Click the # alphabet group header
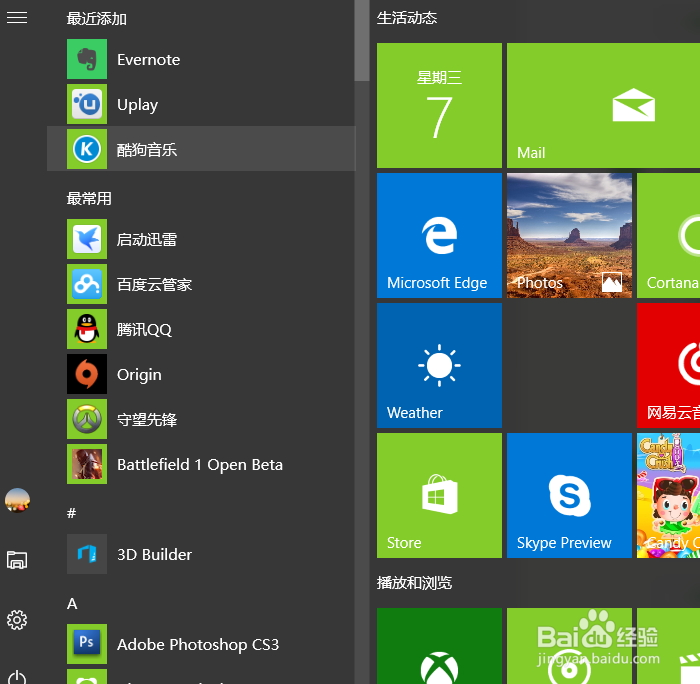This screenshot has width=700, height=684. (71, 513)
